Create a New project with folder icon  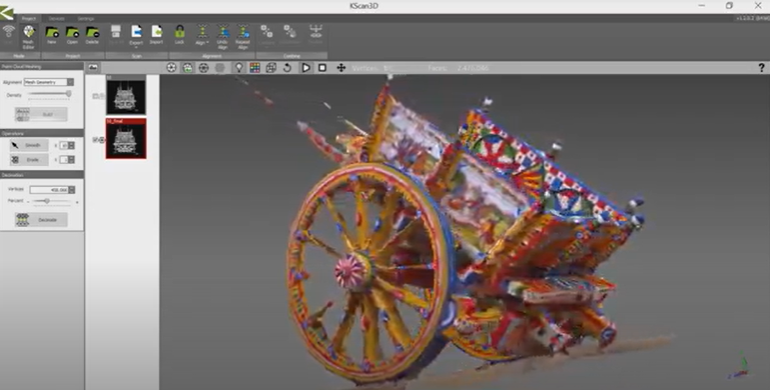point(52,35)
